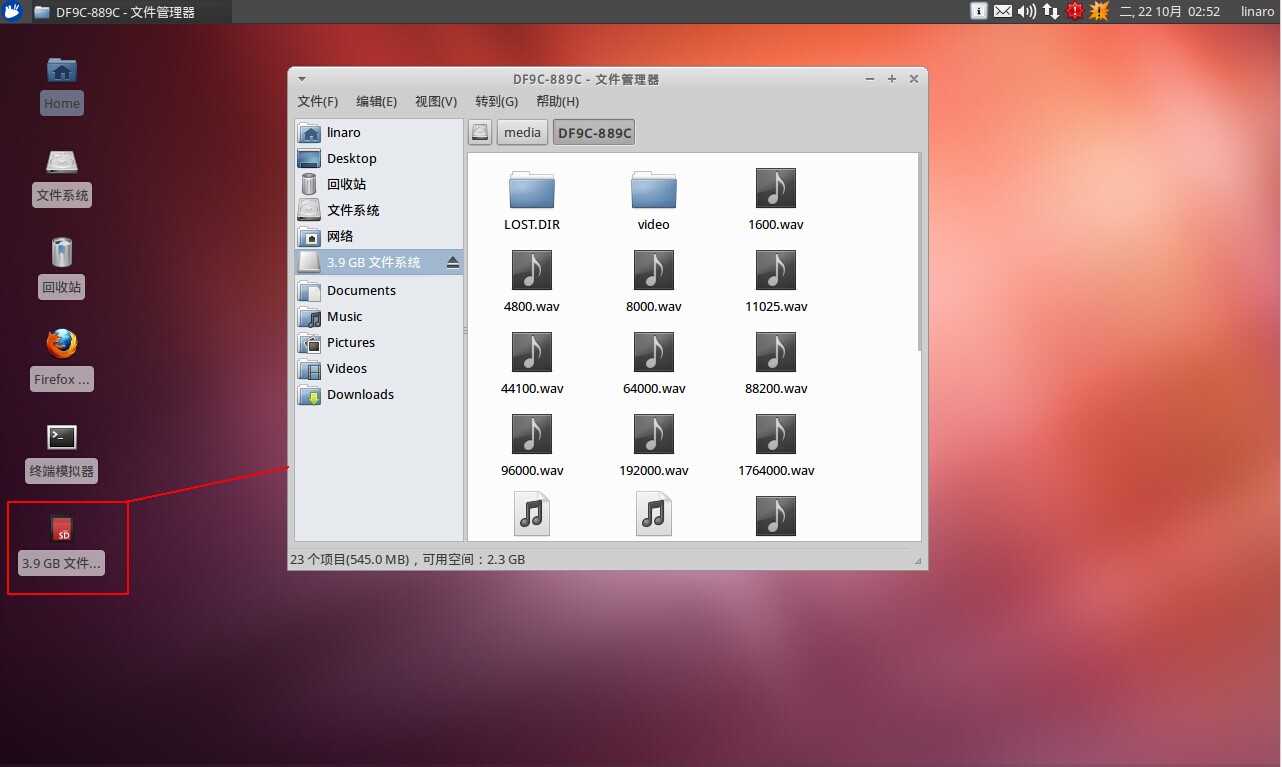Screen dimensions: 1282x767
Task: Click the DF9C-889C path button
Action: coord(594,132)
